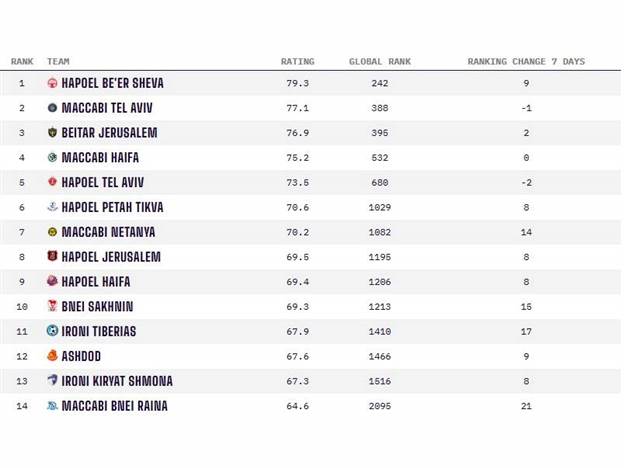Click the Ironi Tiberias team crest

click(x=53, y=331)
